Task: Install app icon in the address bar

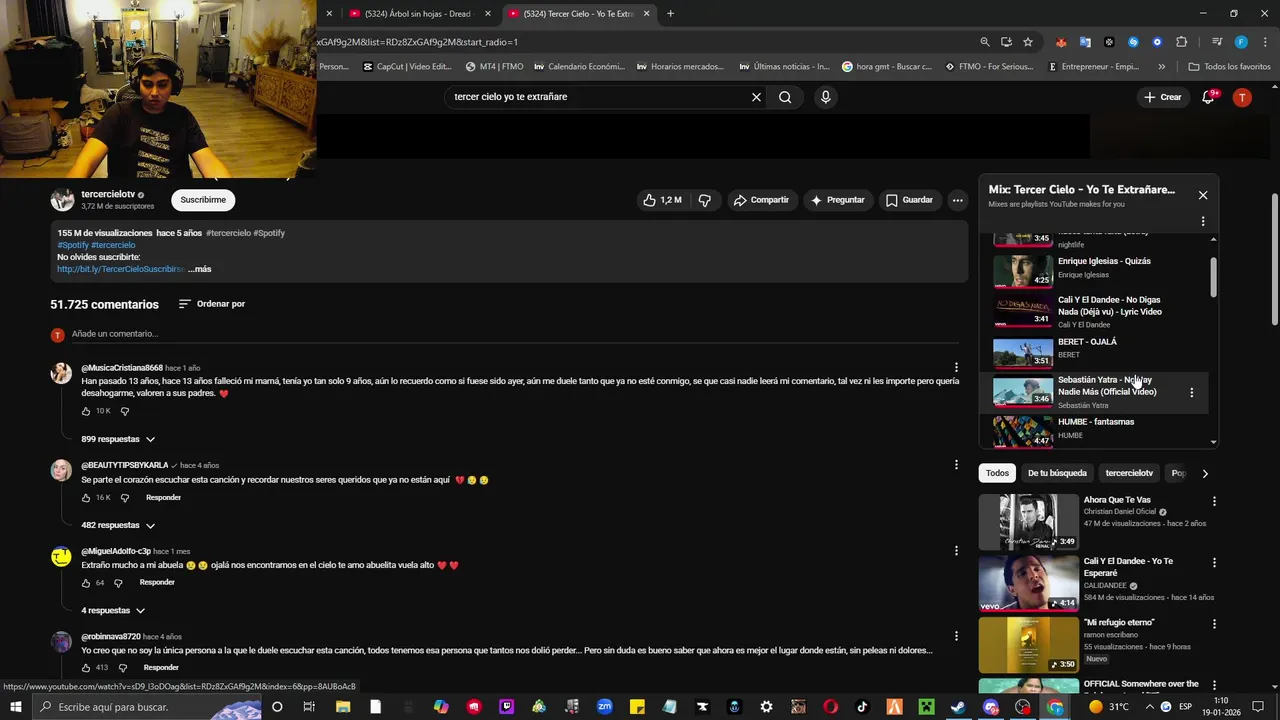Action: pos(1006,42)
